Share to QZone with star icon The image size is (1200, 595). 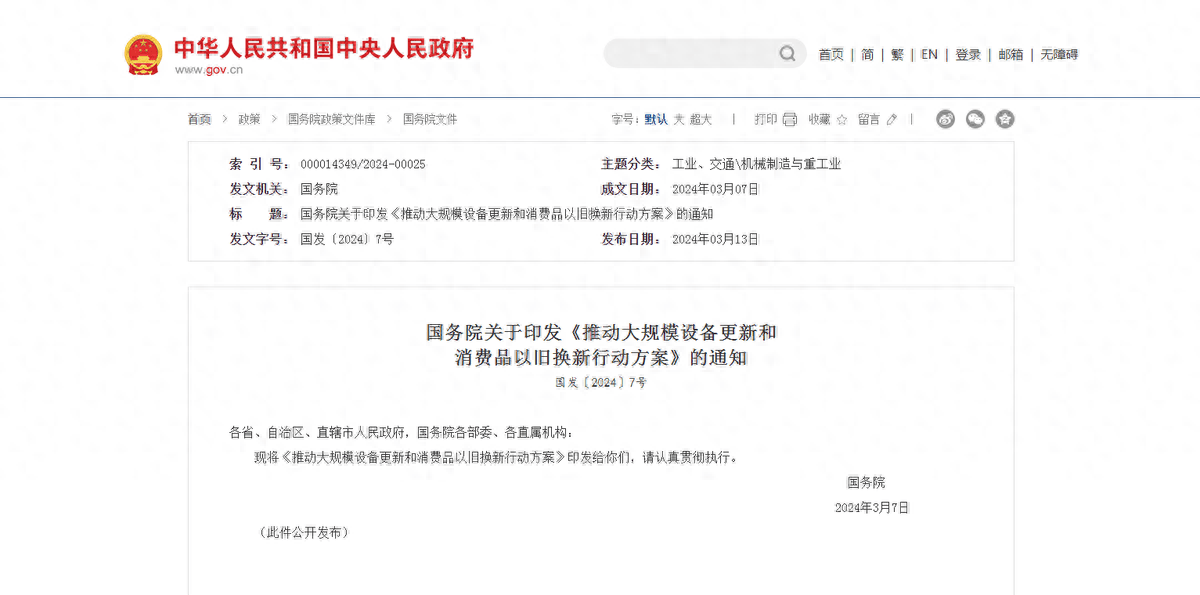1005,119
